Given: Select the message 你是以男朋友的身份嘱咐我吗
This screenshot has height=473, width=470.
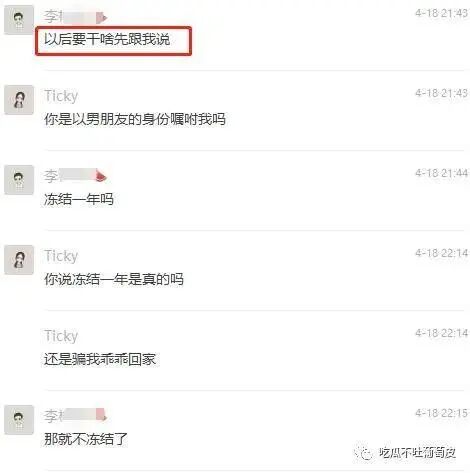Looking at the screenshot, I should [x=135, y=119].
